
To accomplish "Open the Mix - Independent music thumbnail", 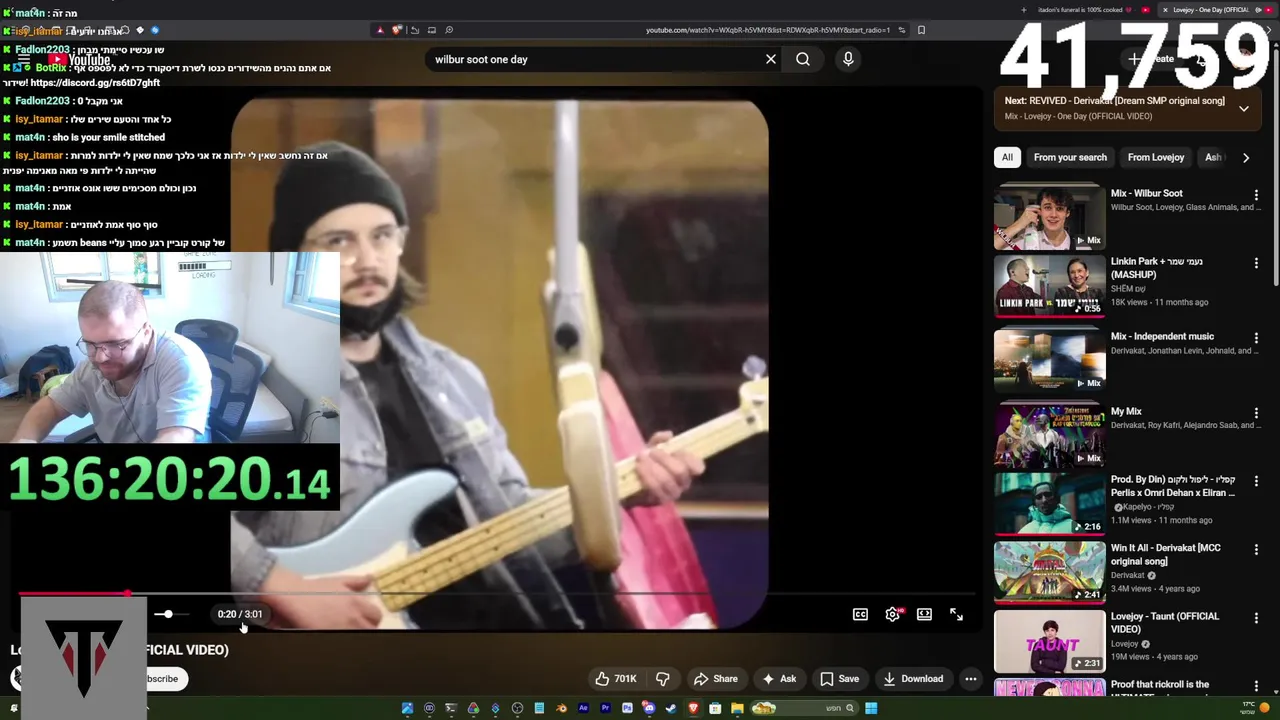I will pos(1049,359).
